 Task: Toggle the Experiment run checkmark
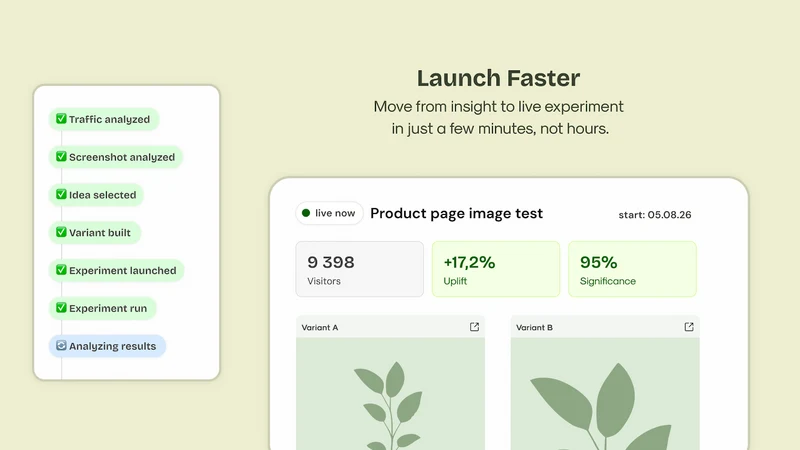61,308
